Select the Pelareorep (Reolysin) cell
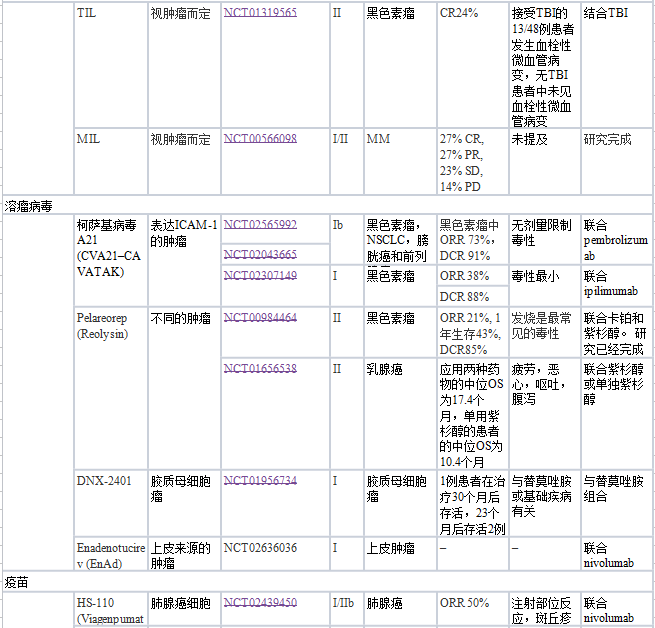The height and width of the screenshot is (628, 655). pyautogui.click(x=111, y=388)
